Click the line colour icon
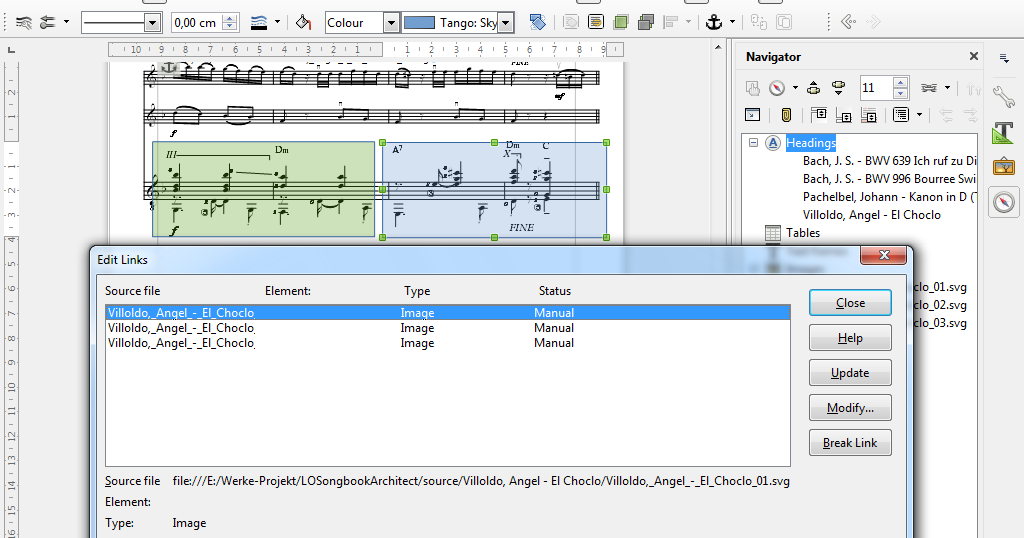Viewport: 1024px width, 538px height. point(259,23)
